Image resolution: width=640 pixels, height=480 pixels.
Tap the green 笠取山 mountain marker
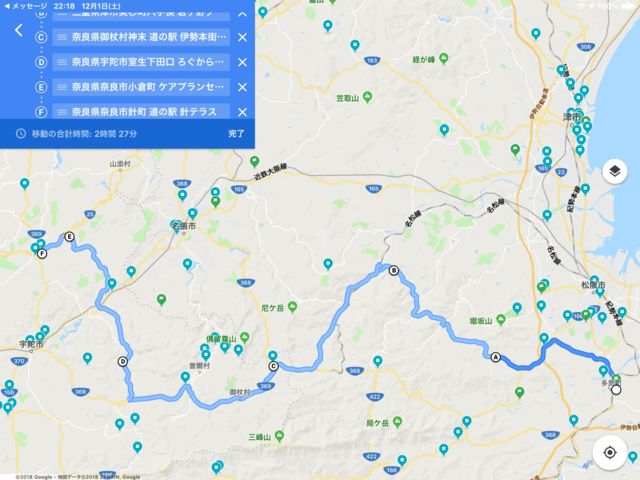[x=369, y=99]
